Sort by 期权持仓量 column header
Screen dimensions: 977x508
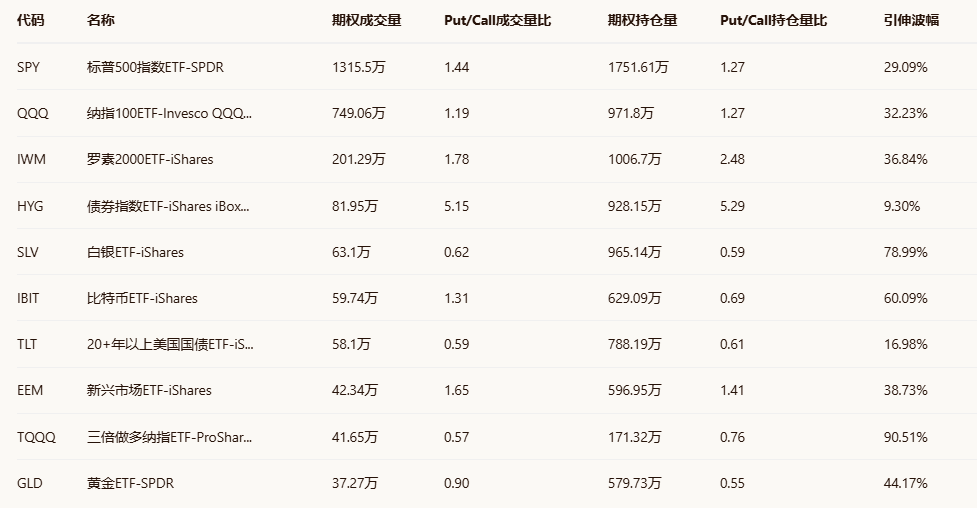(x=642, y=20)
